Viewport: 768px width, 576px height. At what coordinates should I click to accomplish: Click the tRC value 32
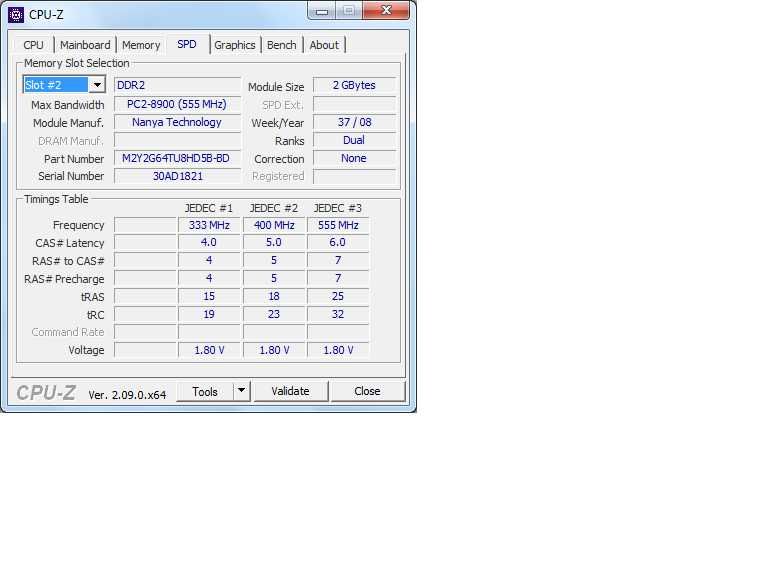[338, 314]
